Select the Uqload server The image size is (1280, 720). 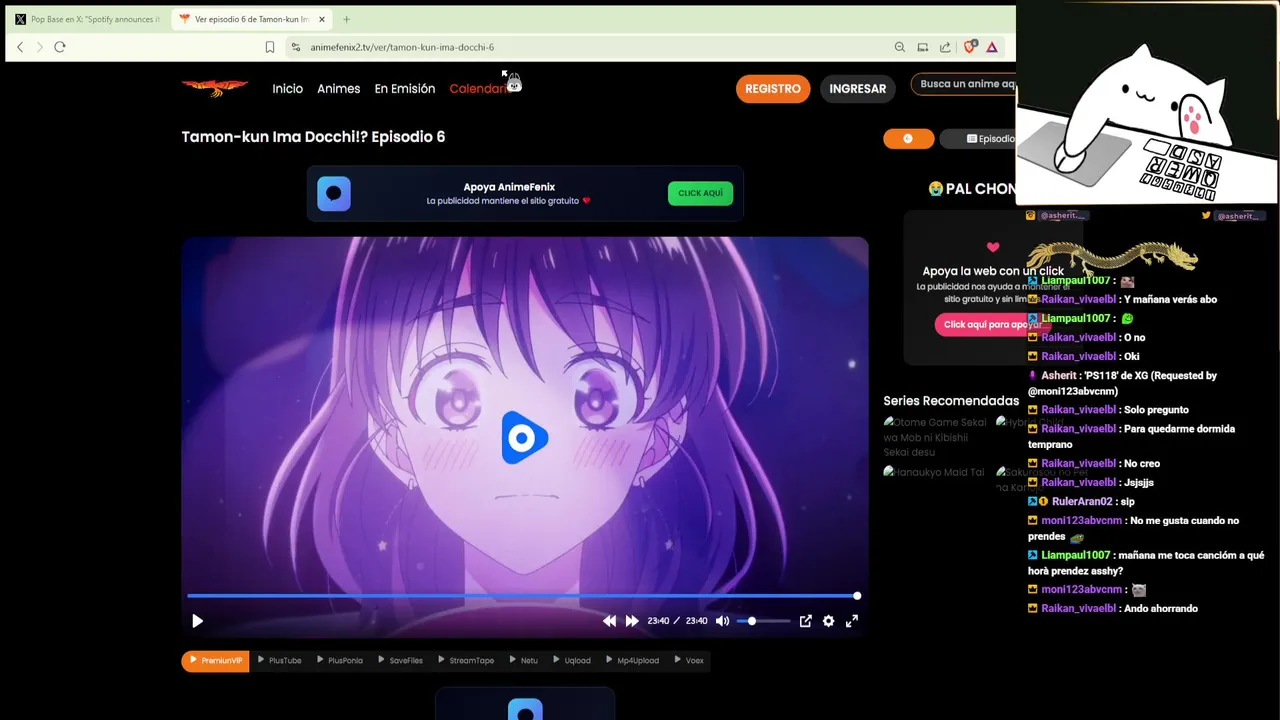coord(571,661)
